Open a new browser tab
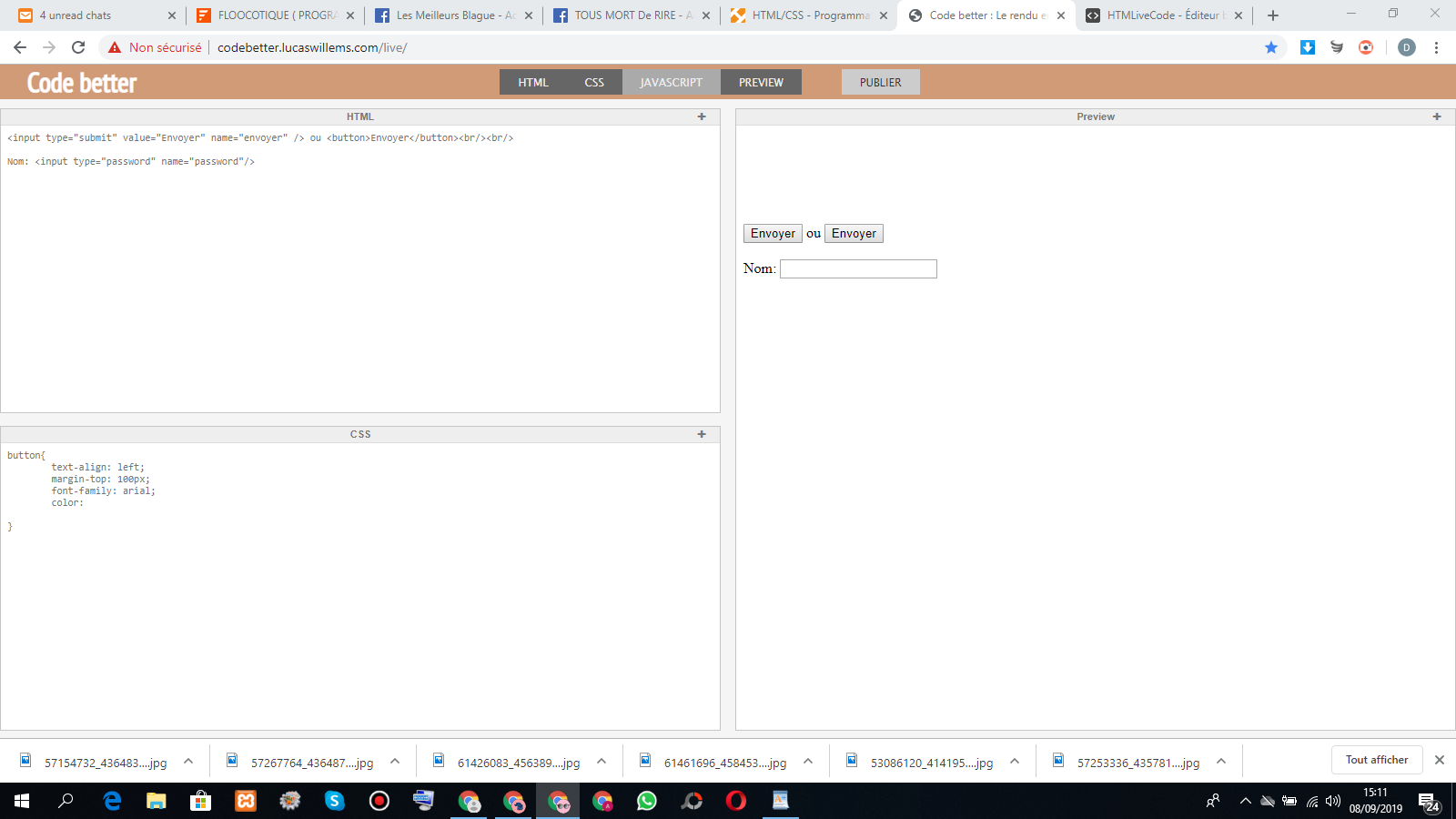 point(1273,15)
